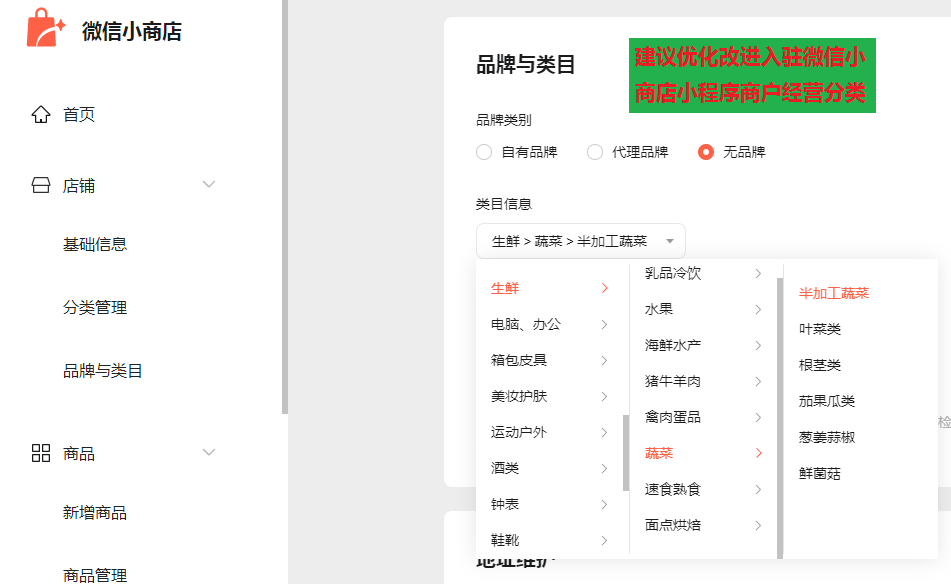Viewport: 951px width, 584px height.
Task: Choose 速食熟食 subcategory
Action: (673, 489)
